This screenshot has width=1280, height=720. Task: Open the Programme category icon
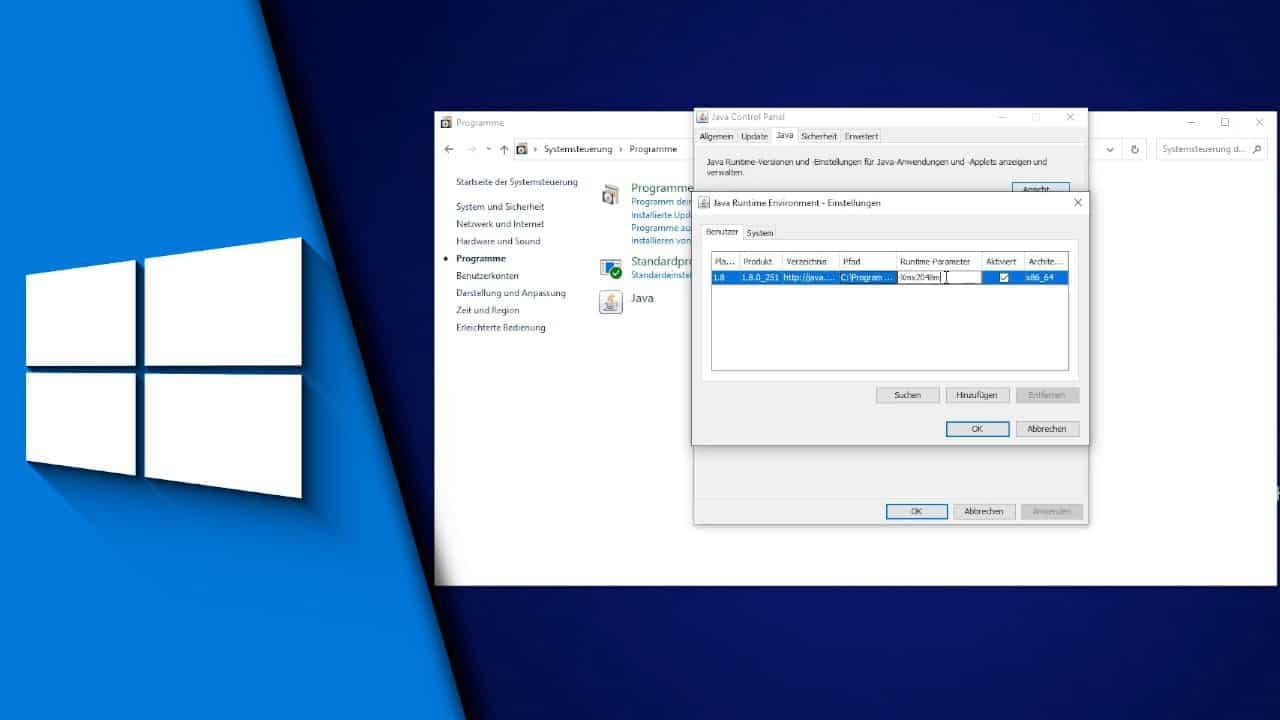pyautogui.click(x=610, y=195)
